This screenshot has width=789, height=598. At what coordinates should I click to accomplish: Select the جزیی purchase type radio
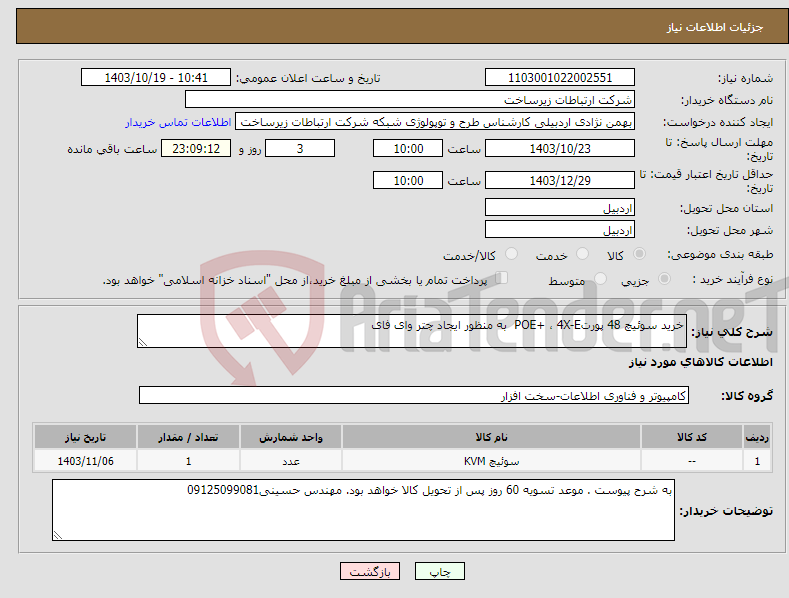pyautogui.click(x=664, y=278)
